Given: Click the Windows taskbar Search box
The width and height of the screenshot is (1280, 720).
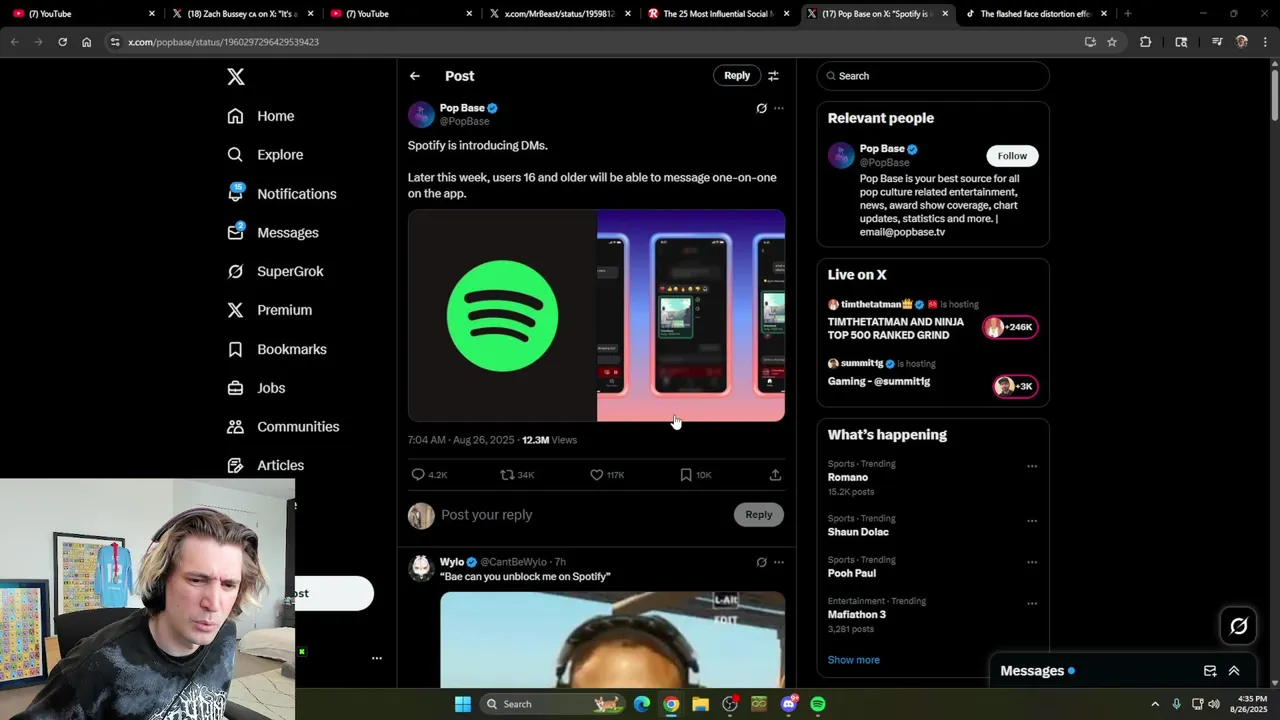Looking at the screenshot, I should point(552,704).
